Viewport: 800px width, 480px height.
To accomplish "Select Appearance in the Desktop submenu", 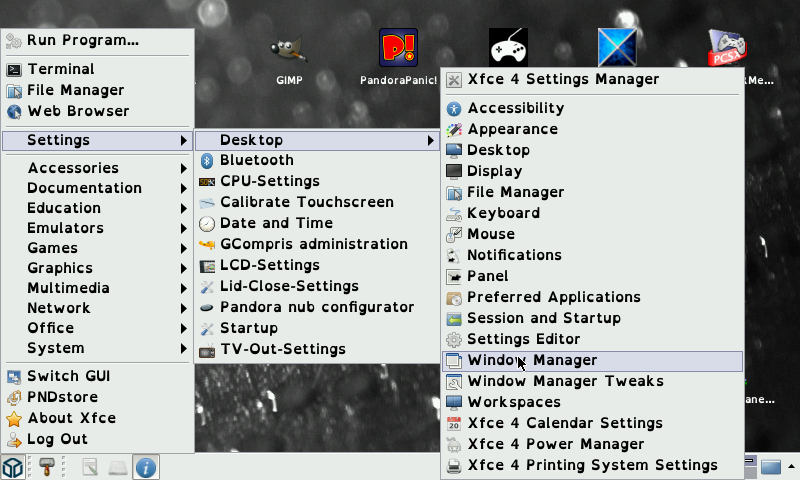I will (512, 129).
